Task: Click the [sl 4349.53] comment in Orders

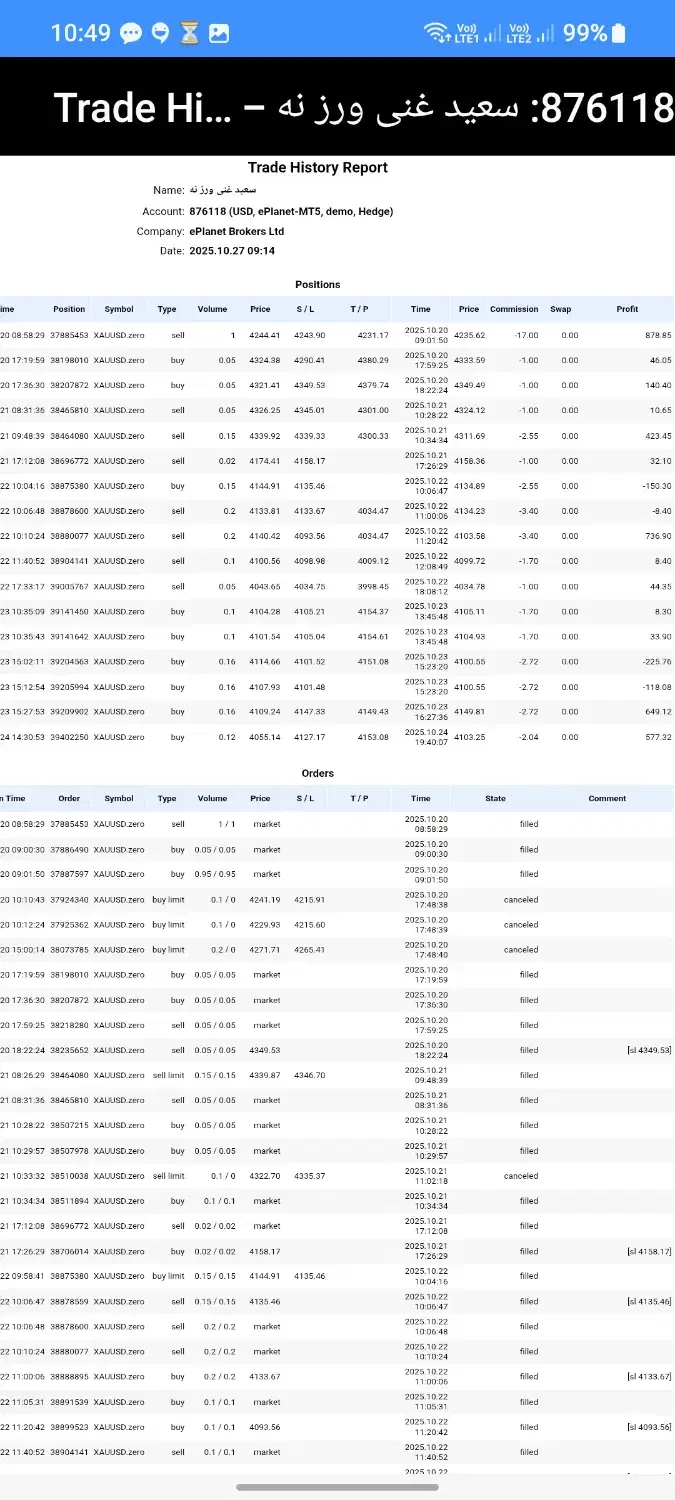Action: point(649,1050)
